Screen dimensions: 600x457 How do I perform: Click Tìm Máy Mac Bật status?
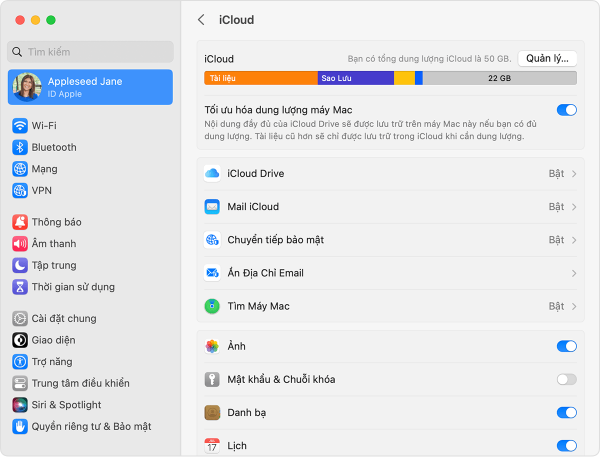(x=556, y=307)
